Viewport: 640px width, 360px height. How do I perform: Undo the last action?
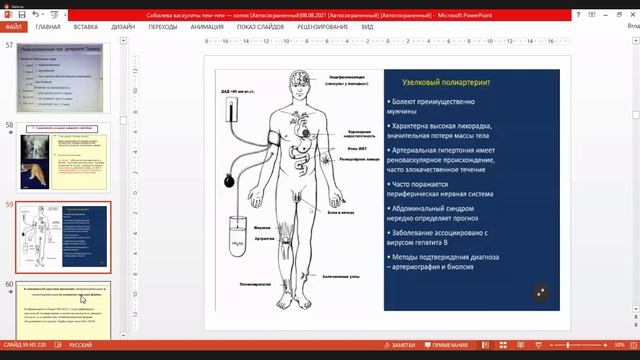(x=36, y=15)
